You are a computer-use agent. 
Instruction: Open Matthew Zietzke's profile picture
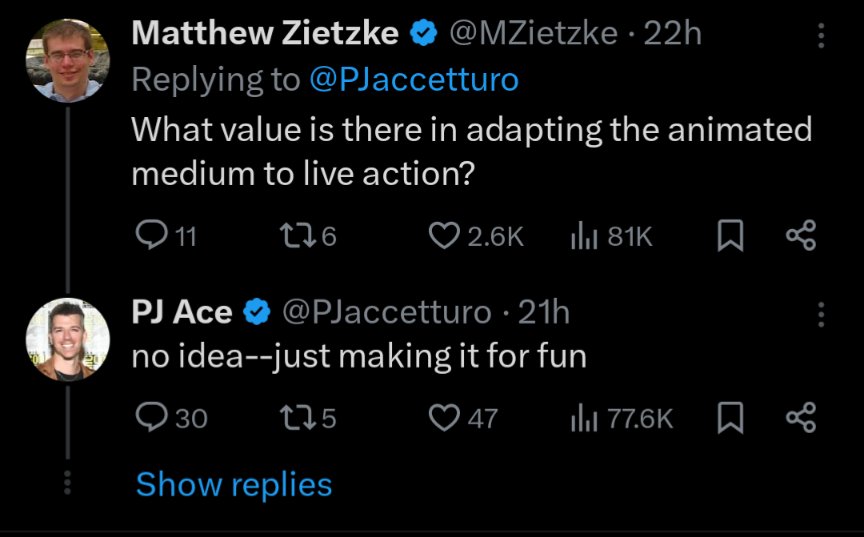[x=67, y=59]
